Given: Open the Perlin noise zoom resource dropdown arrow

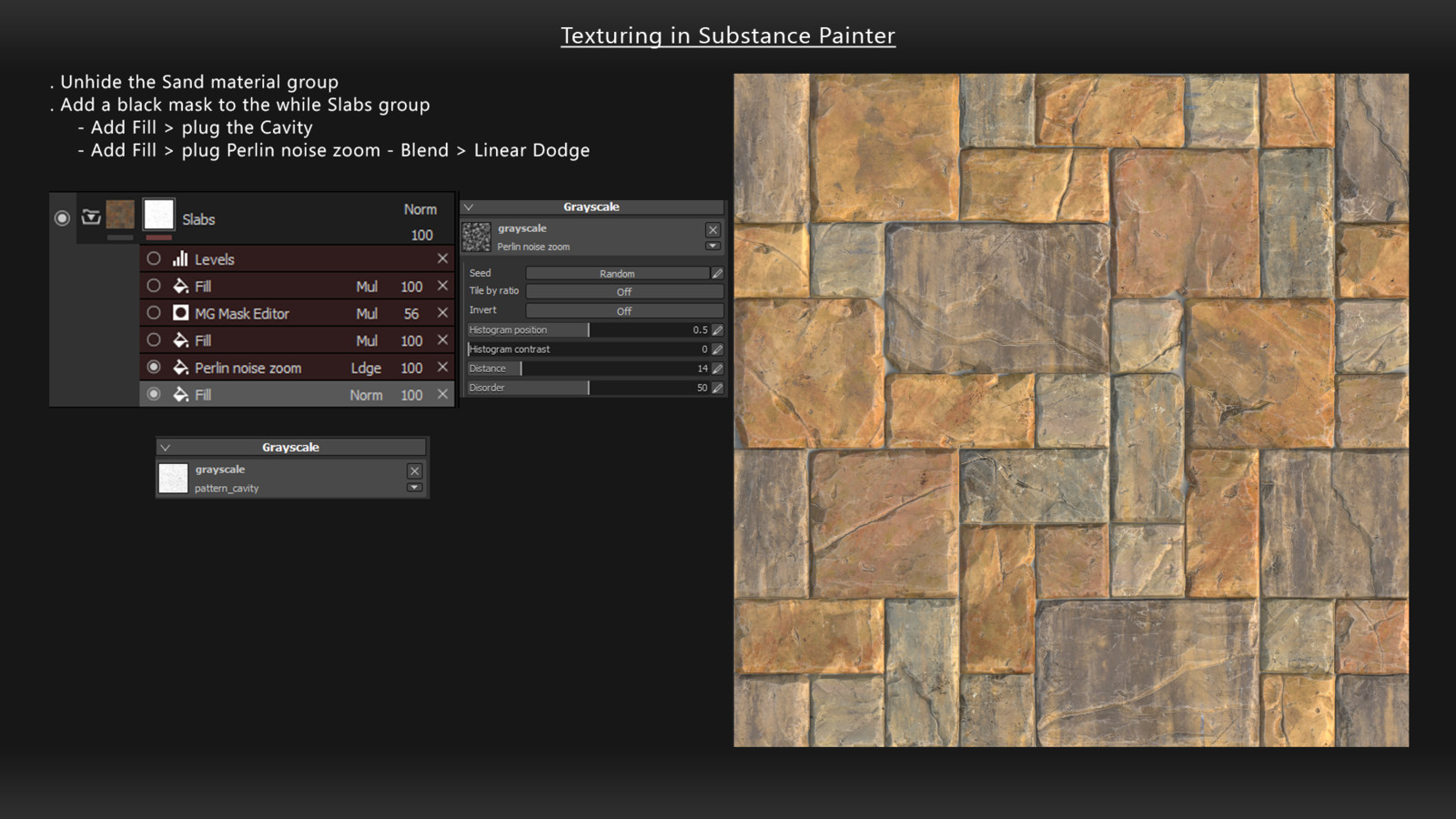Looking at the screenshot, I should pos(713,246).
